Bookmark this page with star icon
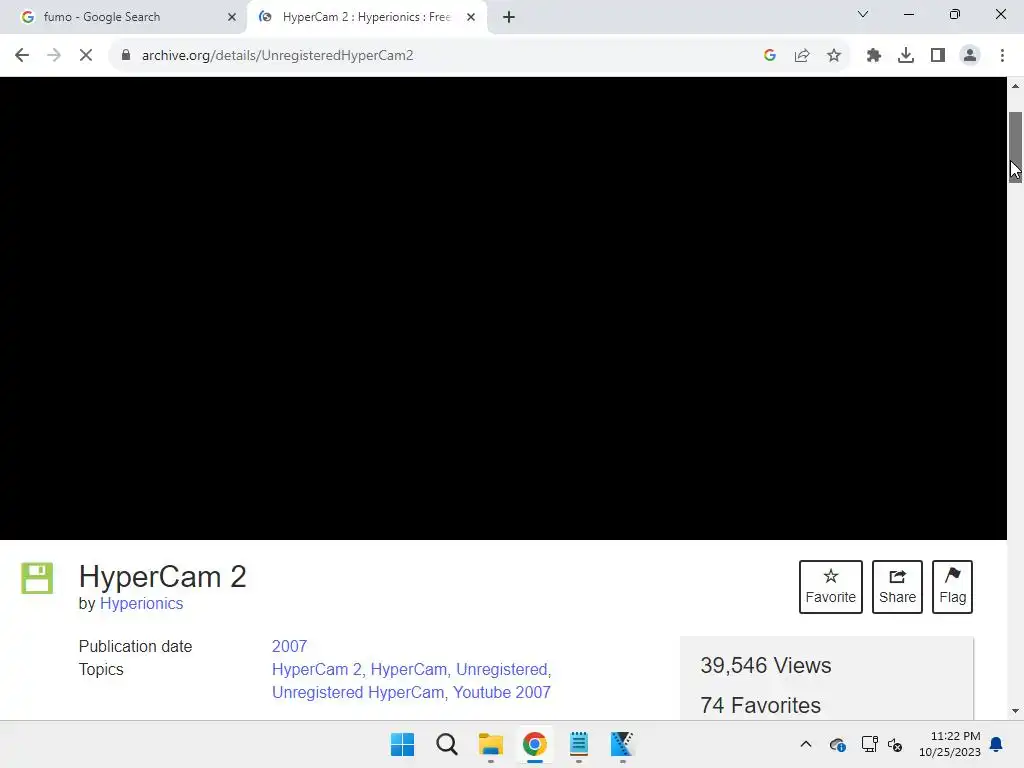 pyautogui.click(x=834, y=56)
